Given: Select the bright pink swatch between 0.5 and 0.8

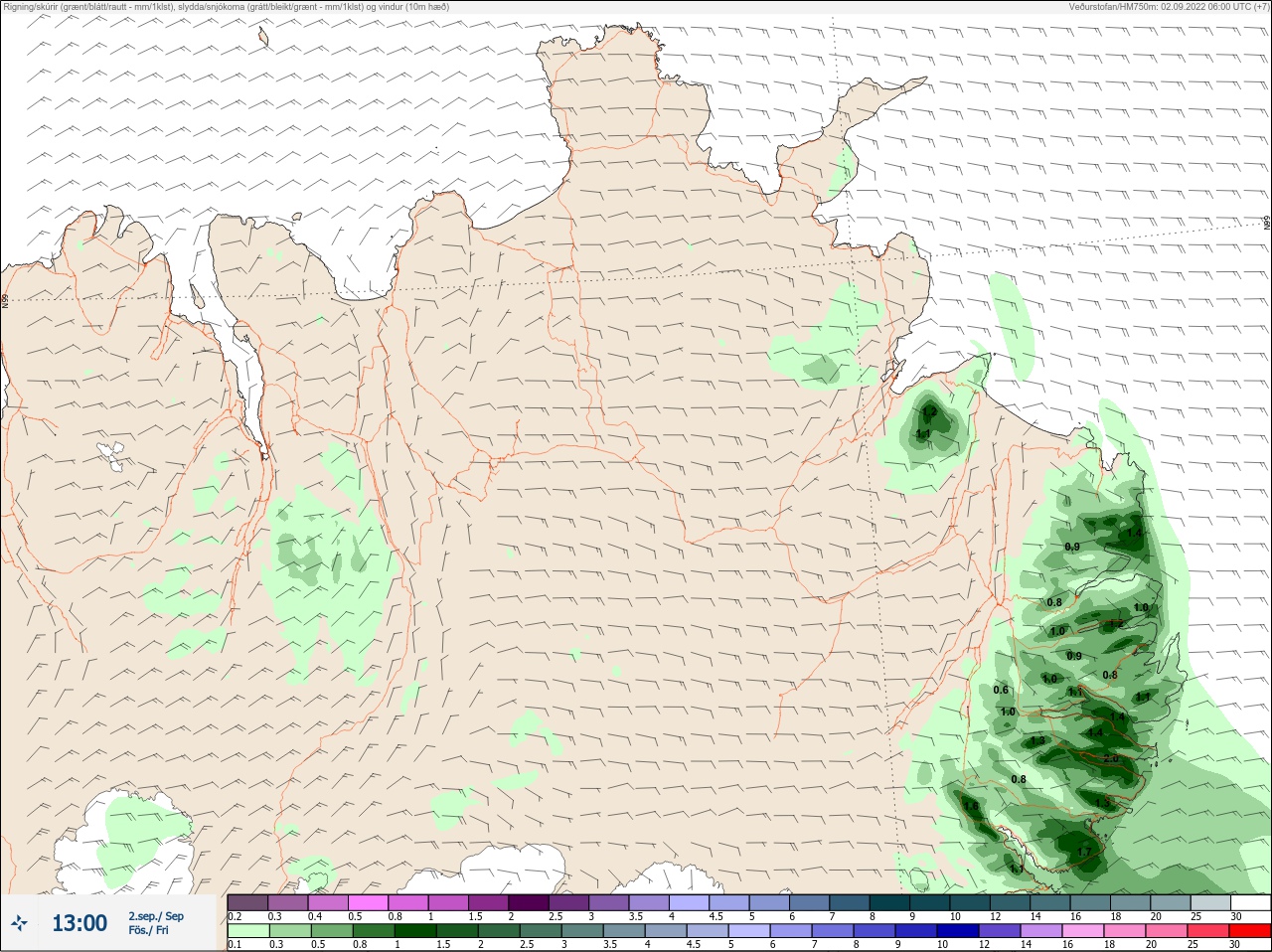Looking at the screenshot, I should point(368,902).
